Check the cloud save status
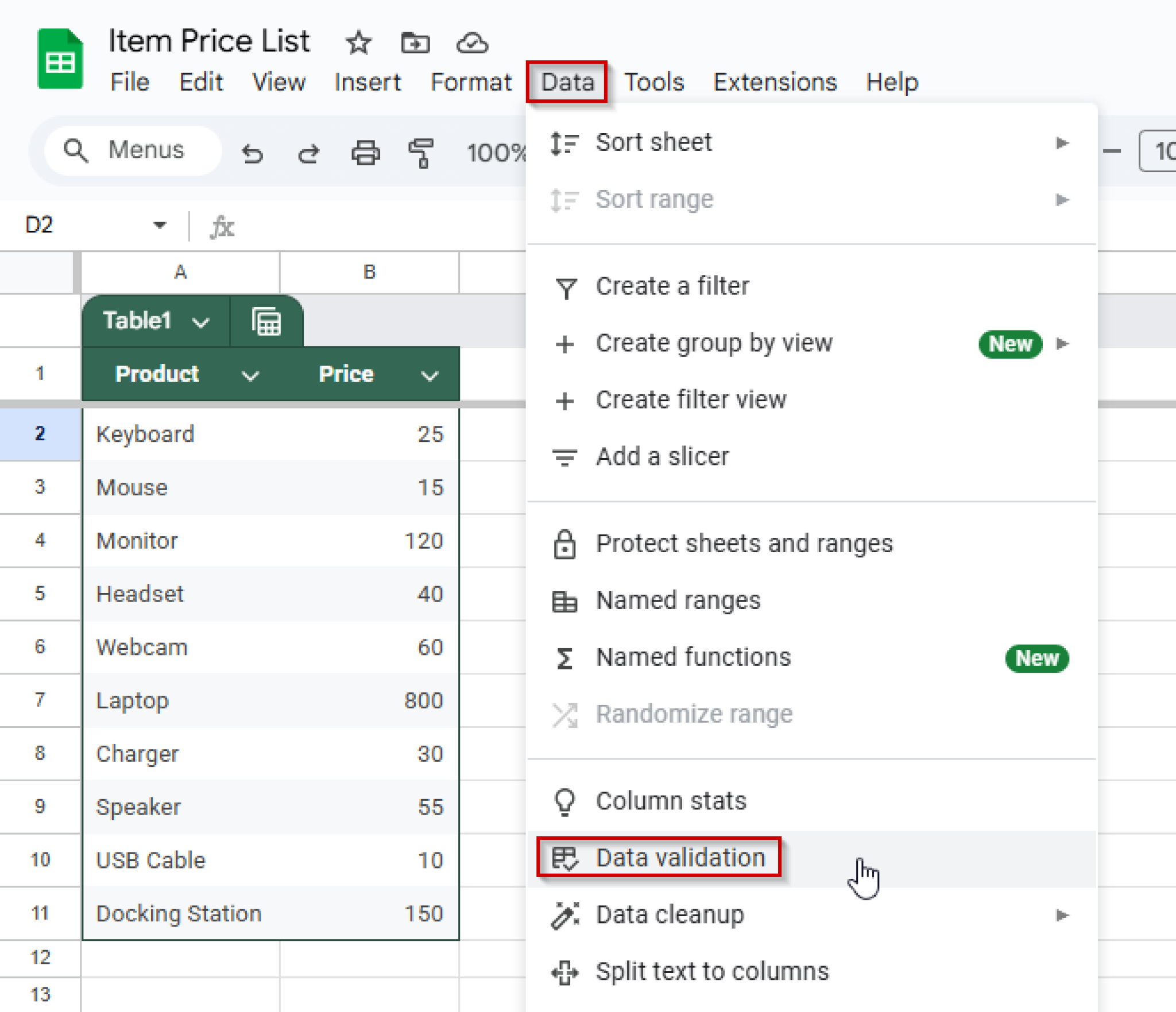Viewport: 1176px width, 1012px height. [471, 42]
